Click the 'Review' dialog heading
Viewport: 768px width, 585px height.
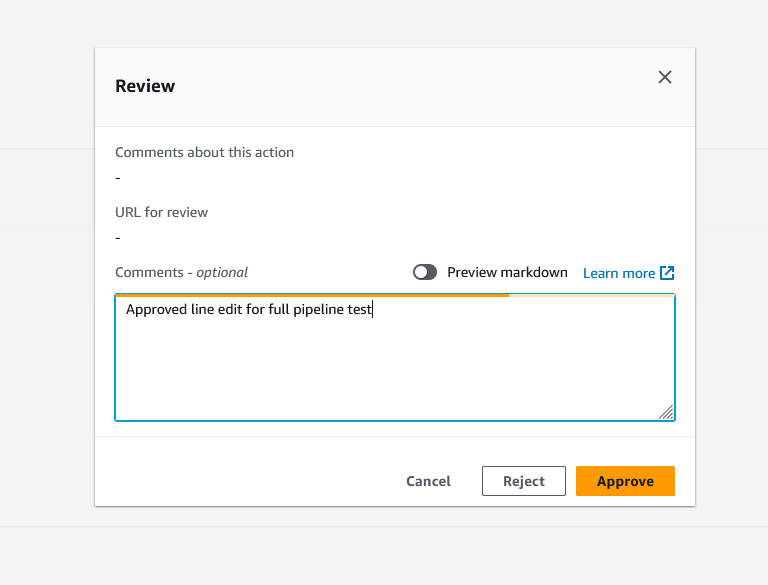click(145, 86)
